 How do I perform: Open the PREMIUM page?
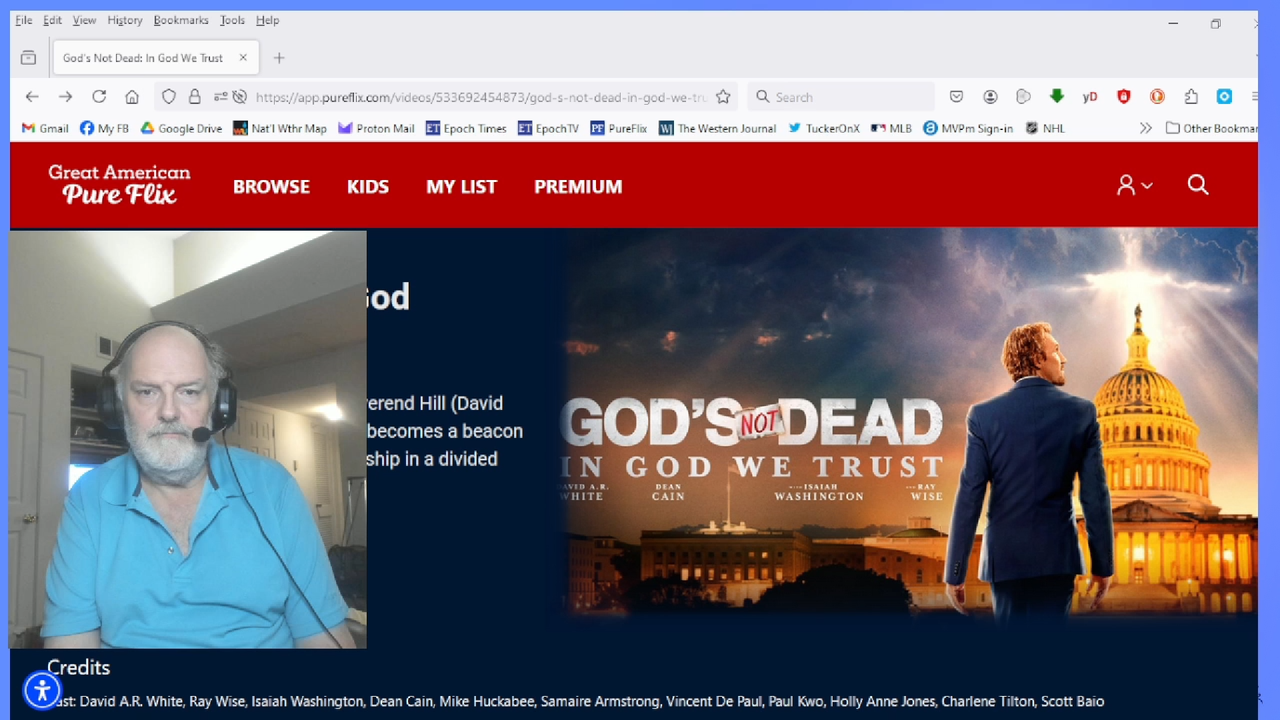577,186
